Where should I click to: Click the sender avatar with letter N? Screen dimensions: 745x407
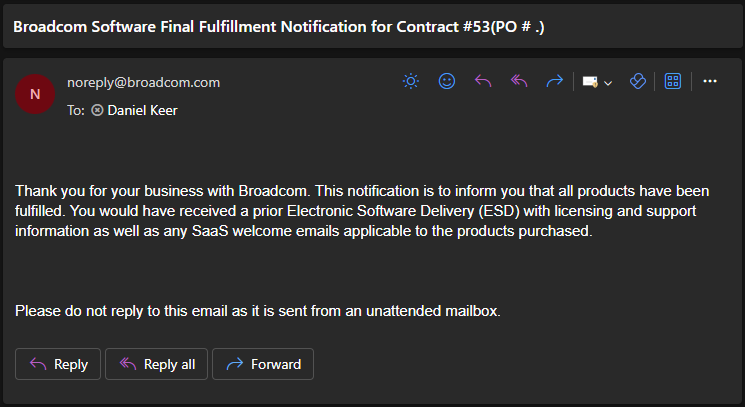pos(35,94)
